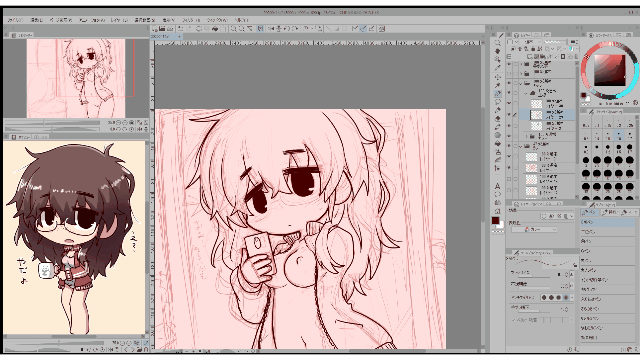640x360 pixels.
Task: Select the Zoom magnifier tool in toolbox
Action: tap(498, 42)
